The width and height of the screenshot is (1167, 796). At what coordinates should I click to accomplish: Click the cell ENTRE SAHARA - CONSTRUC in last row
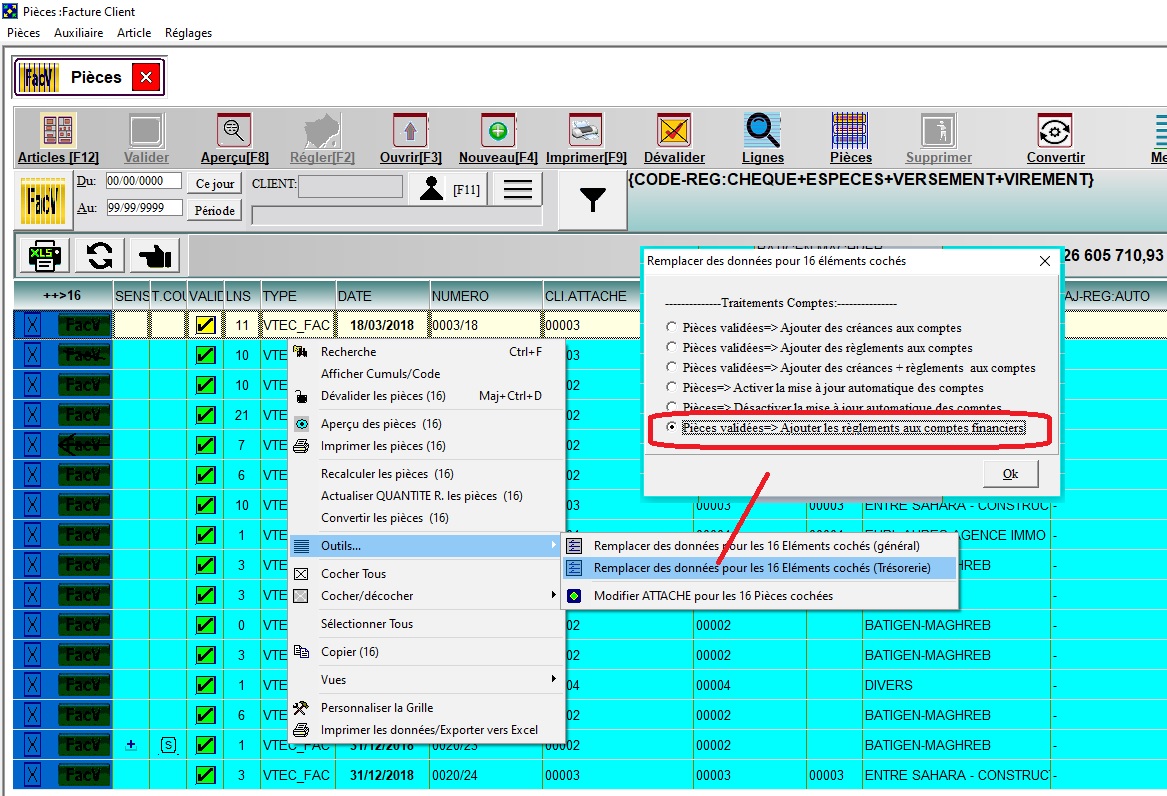click(956, 775)
